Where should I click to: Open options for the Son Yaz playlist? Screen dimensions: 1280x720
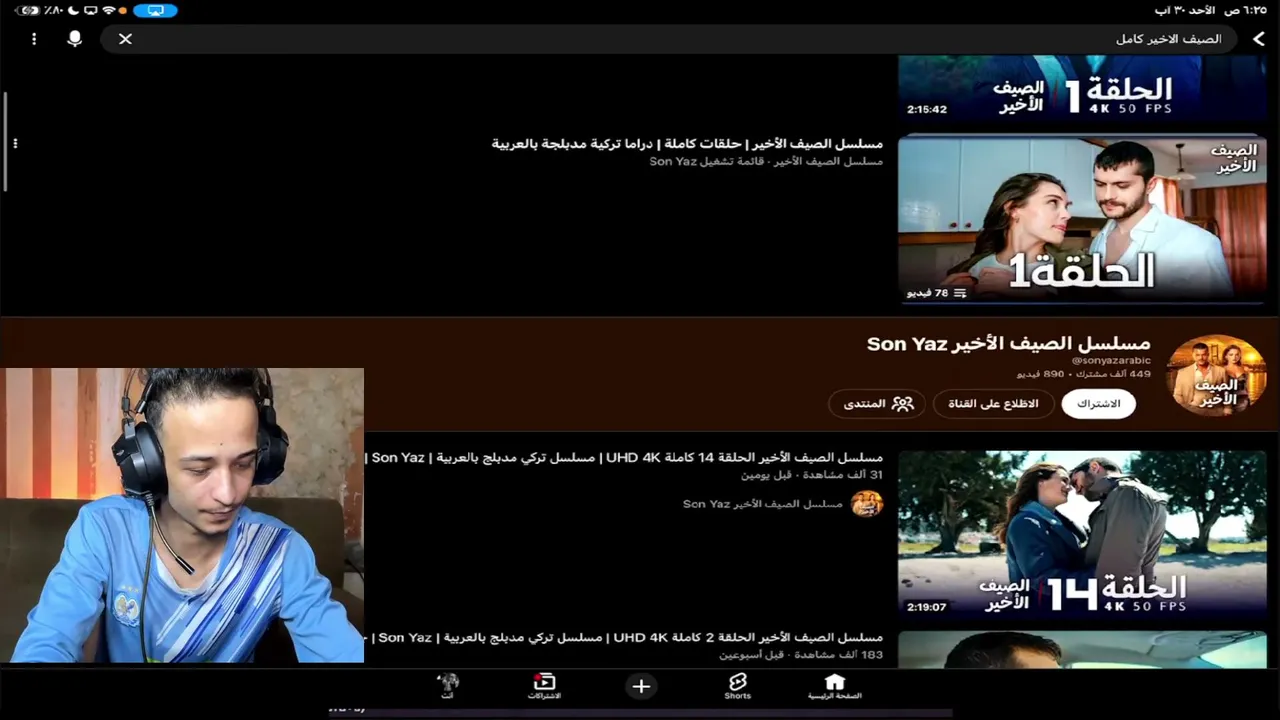[x=15, y=144]
